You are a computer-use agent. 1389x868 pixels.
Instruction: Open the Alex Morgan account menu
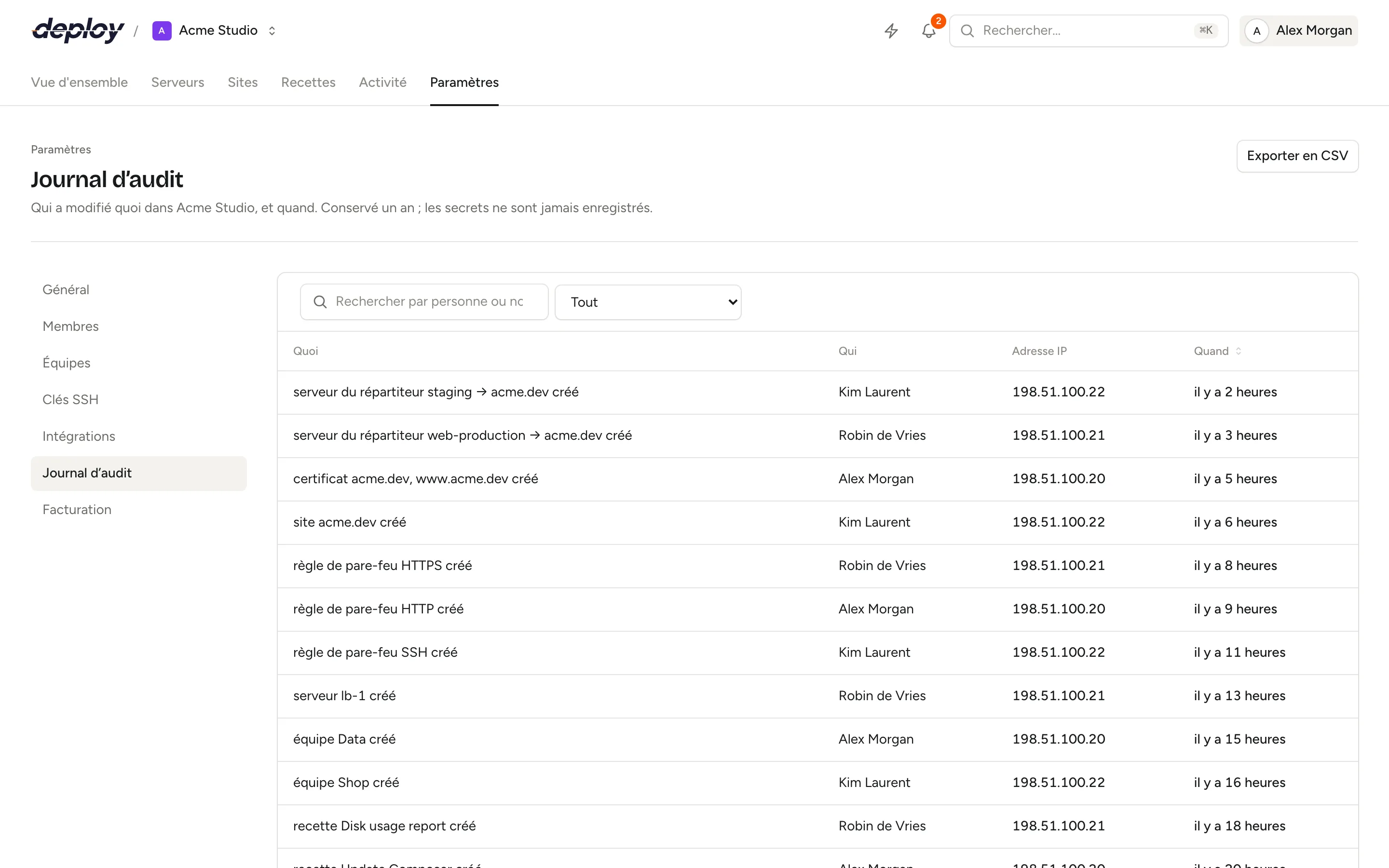(x=1298, y=31)
